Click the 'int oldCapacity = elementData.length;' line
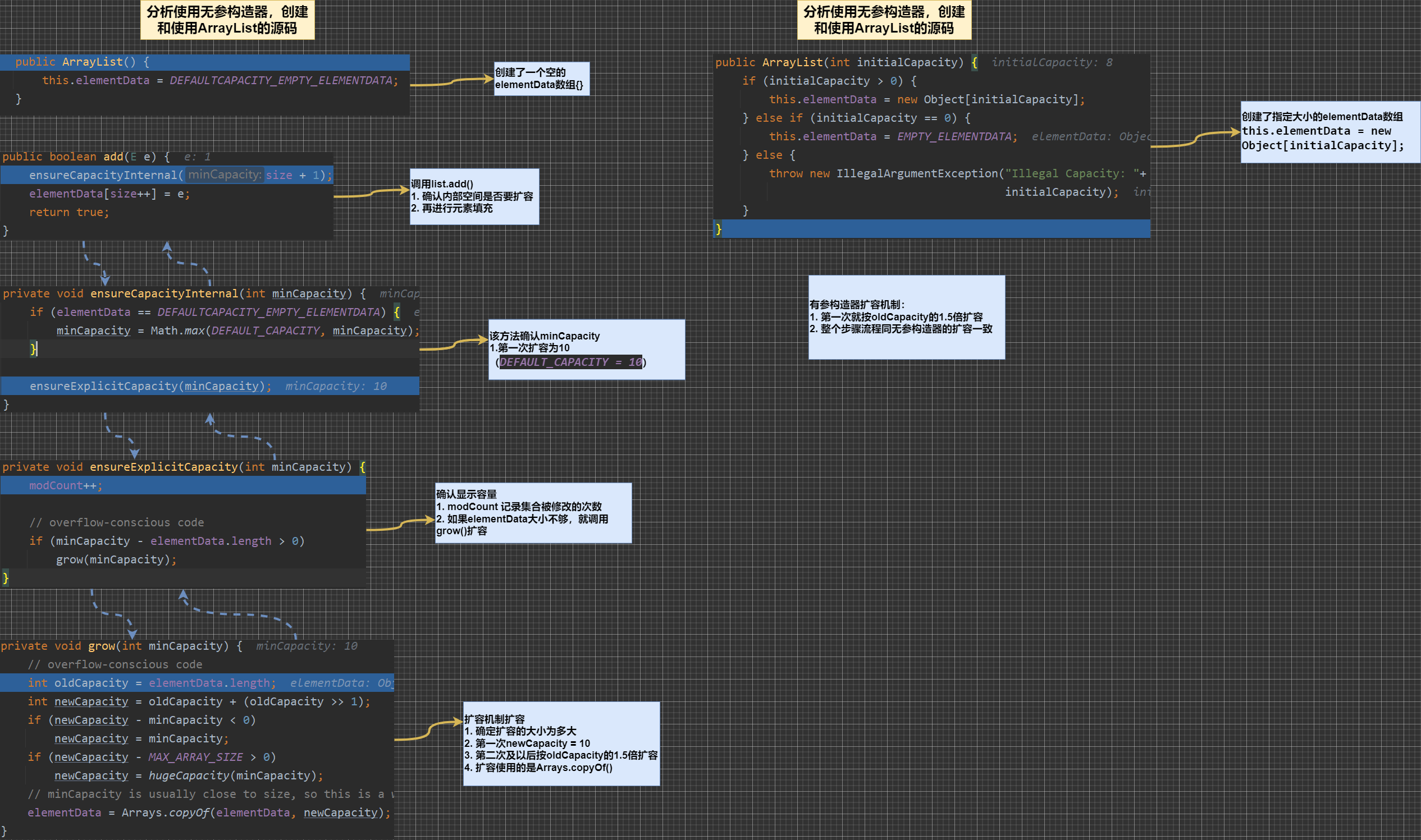 [197, 683]
